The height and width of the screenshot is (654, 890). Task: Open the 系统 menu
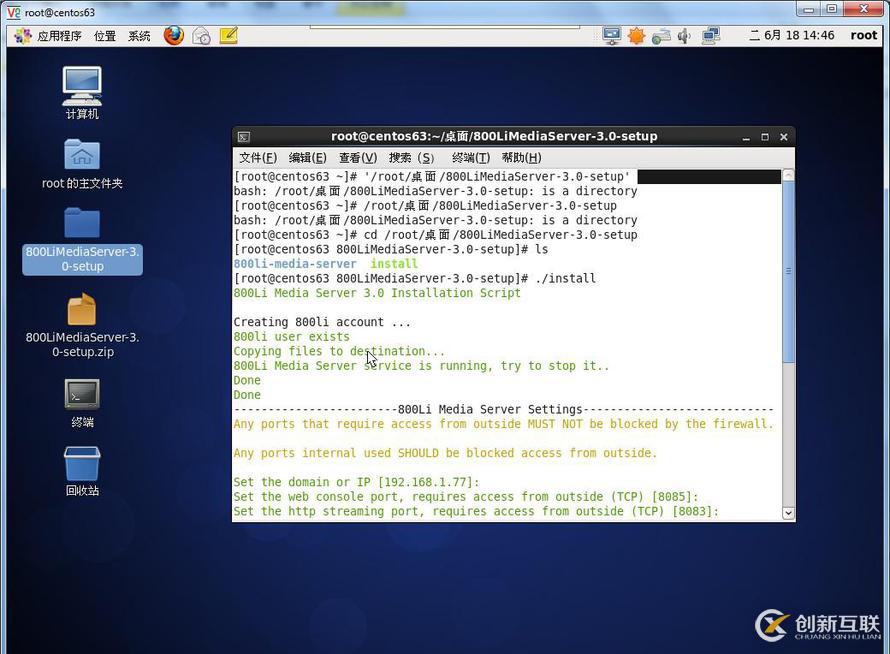tap(139, 35)
